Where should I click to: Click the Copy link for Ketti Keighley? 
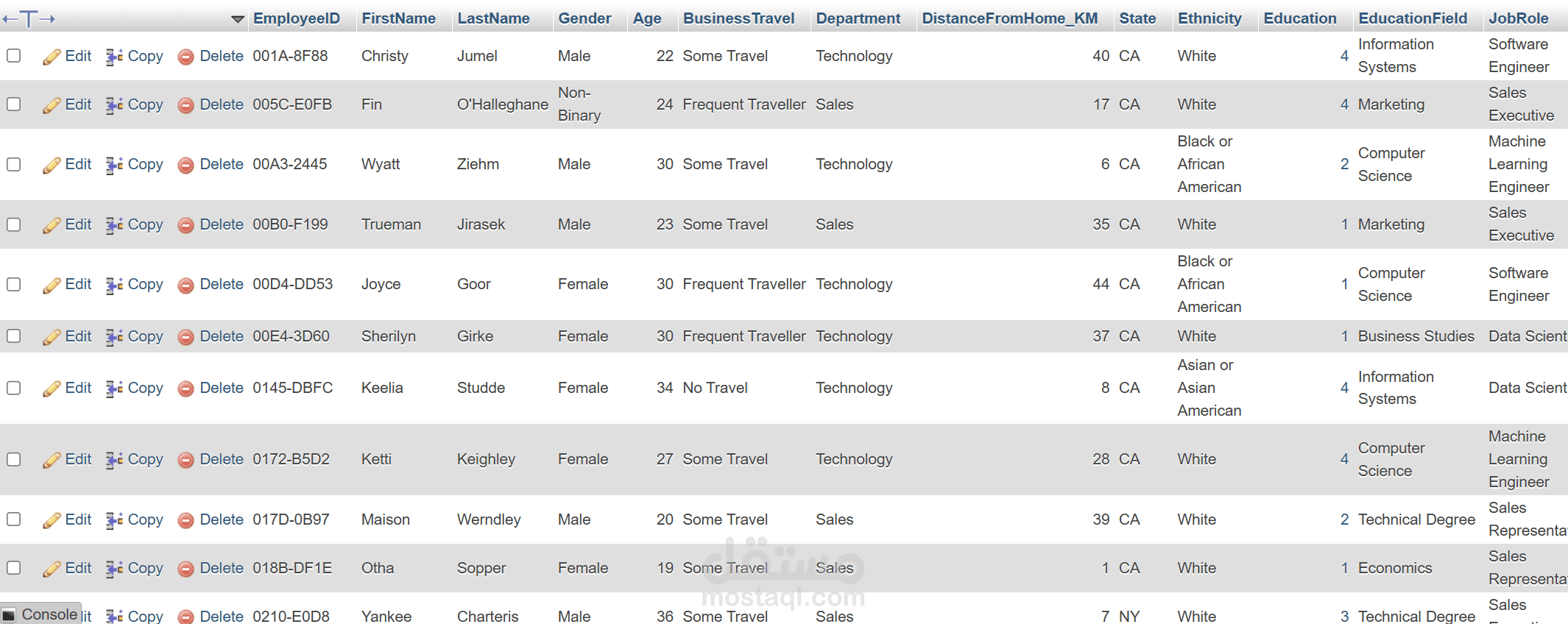coord(145,459)
